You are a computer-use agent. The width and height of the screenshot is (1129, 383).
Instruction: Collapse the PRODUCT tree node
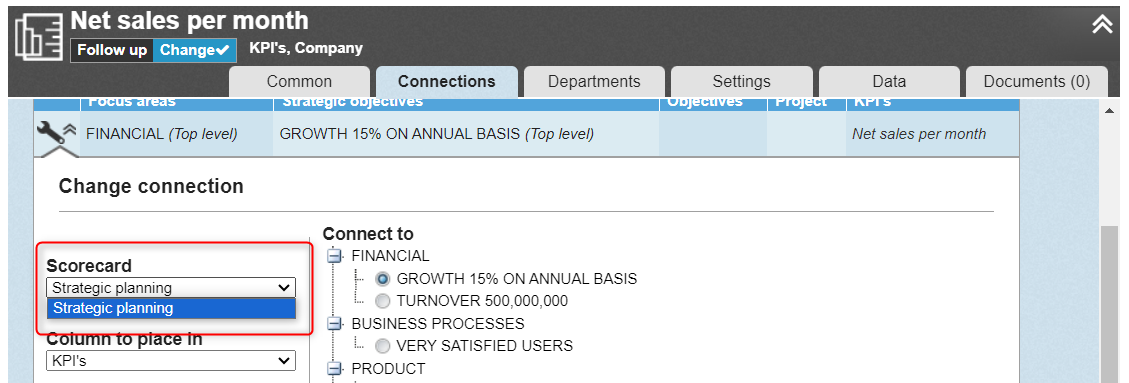pyautogui.click(x=334, y=369)
